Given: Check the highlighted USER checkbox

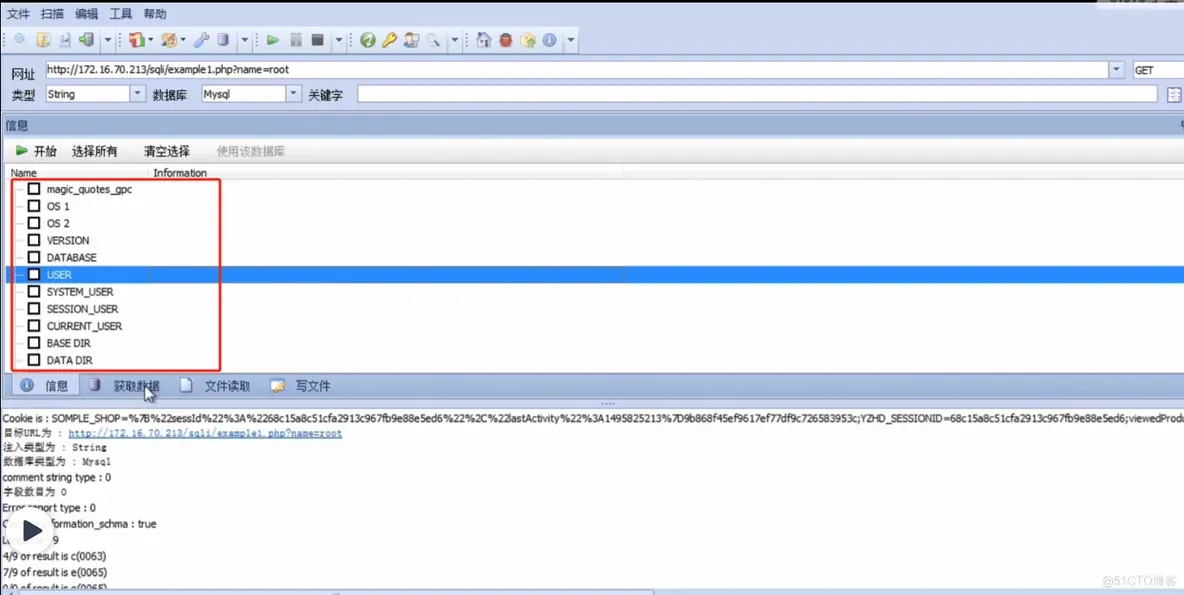Looking at the screenshot, I should point(34,275).
